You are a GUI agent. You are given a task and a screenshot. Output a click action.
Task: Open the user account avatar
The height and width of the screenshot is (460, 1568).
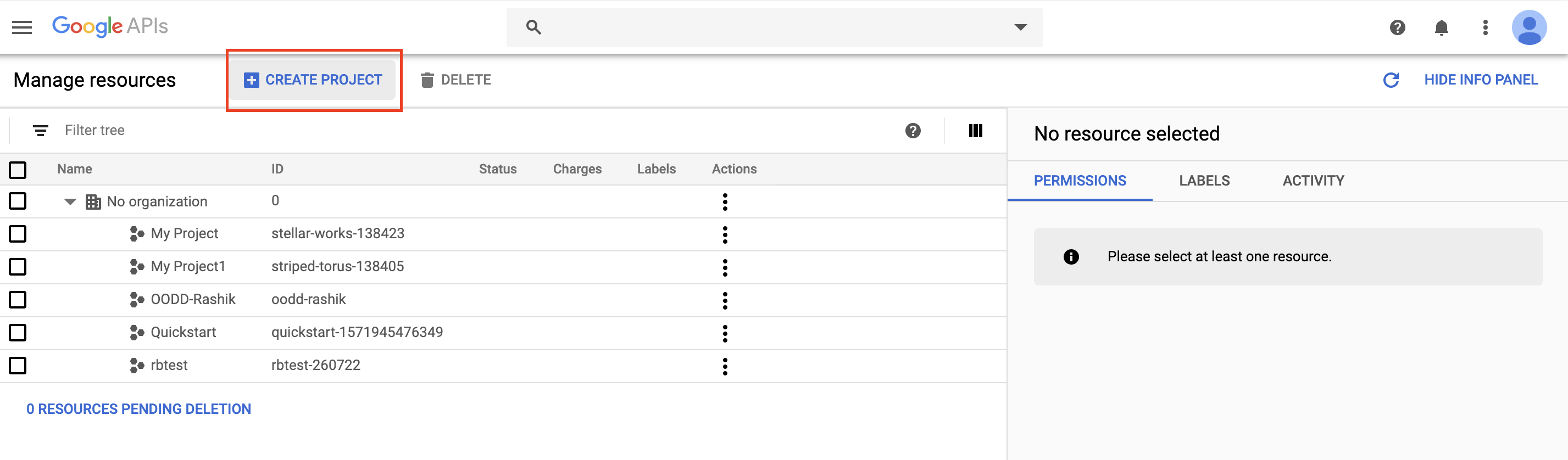[x=1529, y=27]
